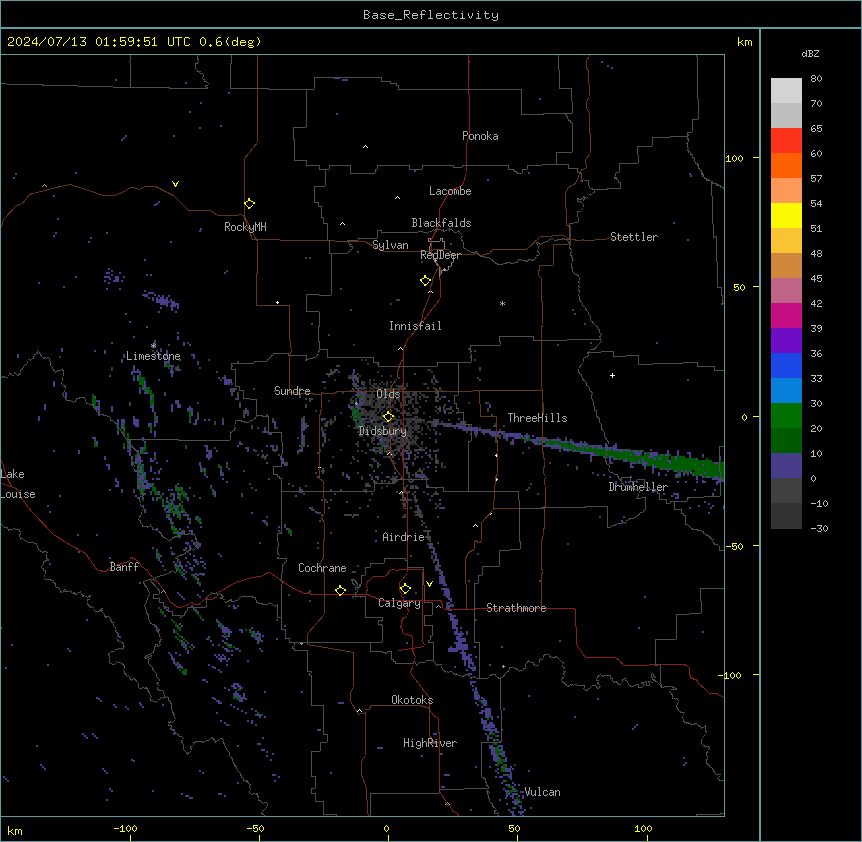Click the Airdrie label
This screenshot has height=842, width=862.
point(404,537)
